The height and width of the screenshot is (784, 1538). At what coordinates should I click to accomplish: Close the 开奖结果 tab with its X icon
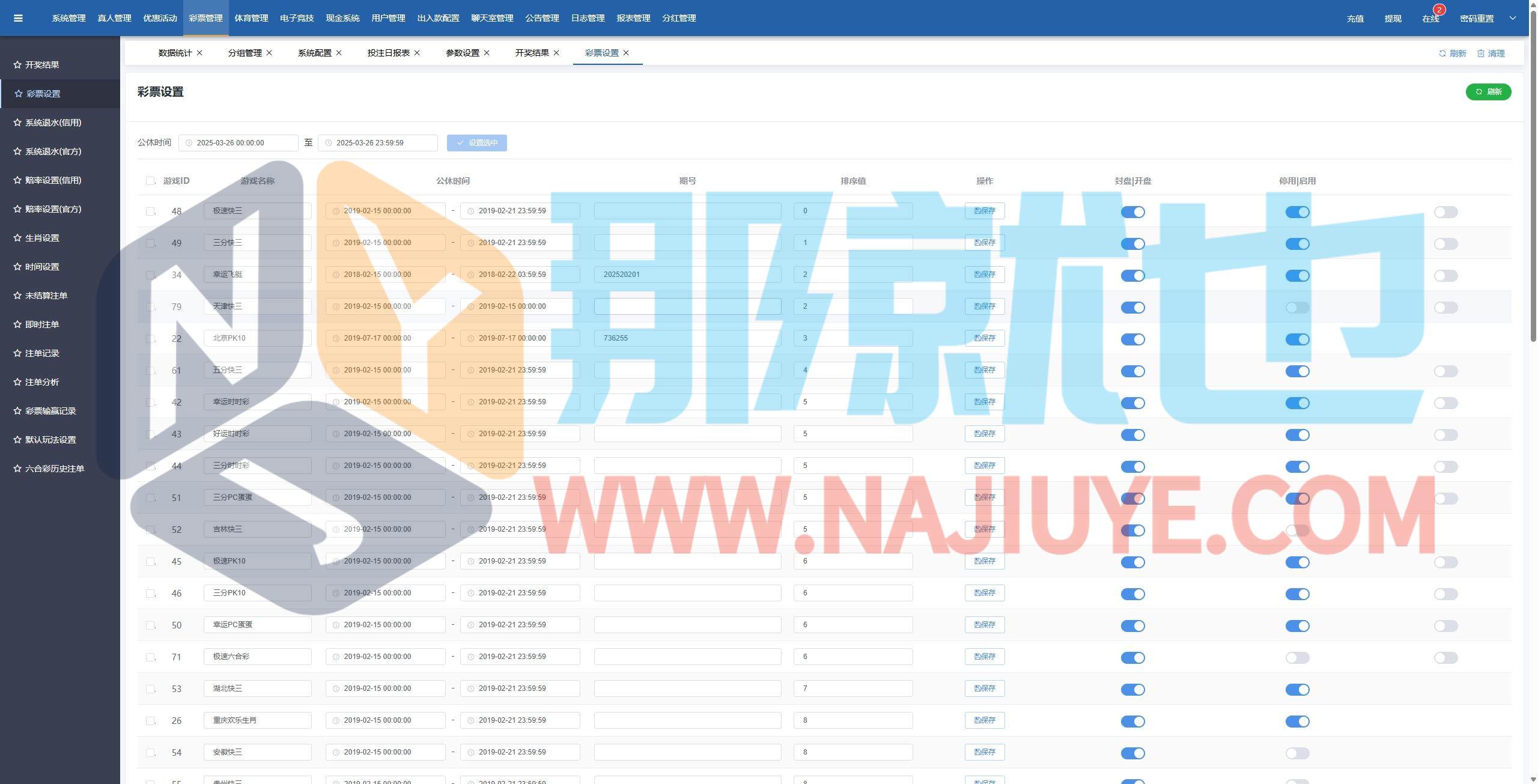(x=556, y=53)
